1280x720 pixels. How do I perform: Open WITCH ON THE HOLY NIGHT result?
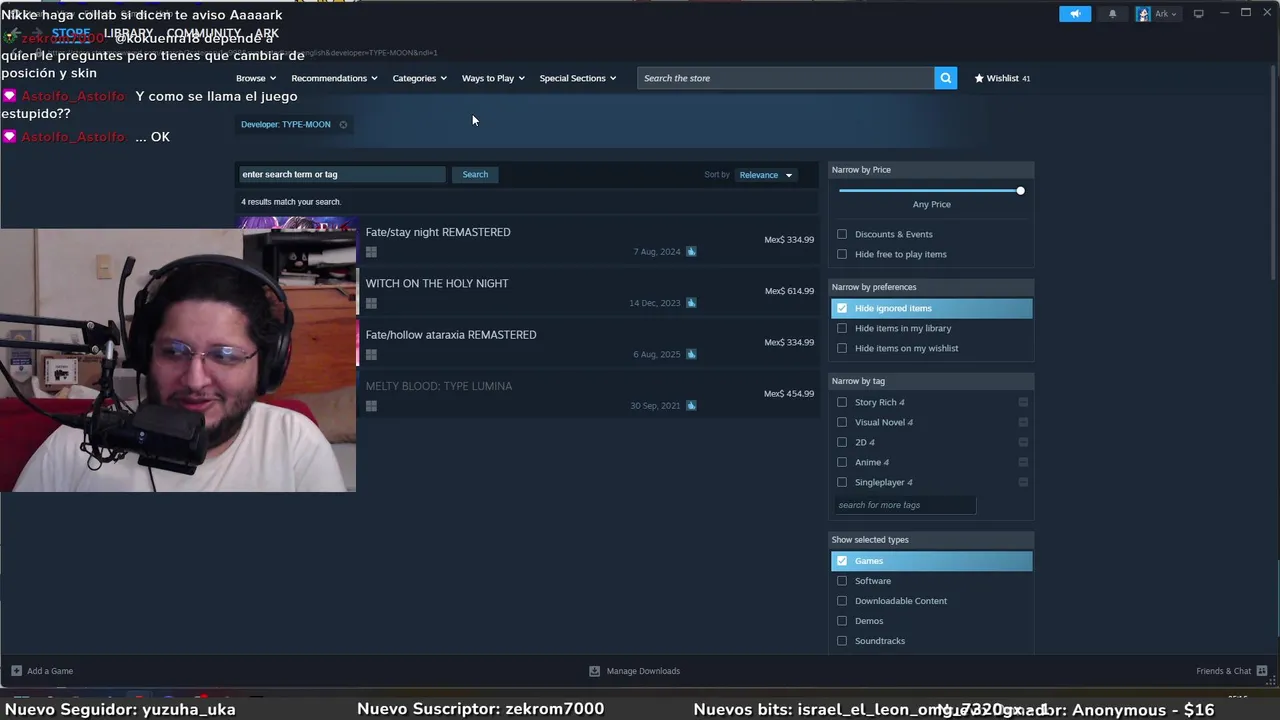527,292
